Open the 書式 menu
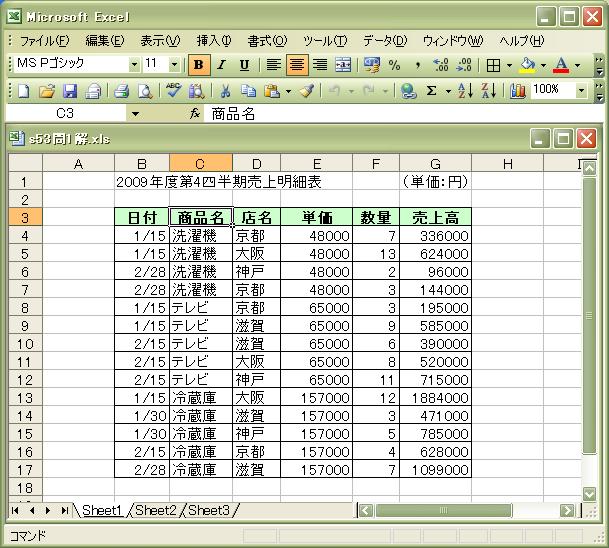The image size is (609, 548). pyautogui.click(x=267, y=40)
